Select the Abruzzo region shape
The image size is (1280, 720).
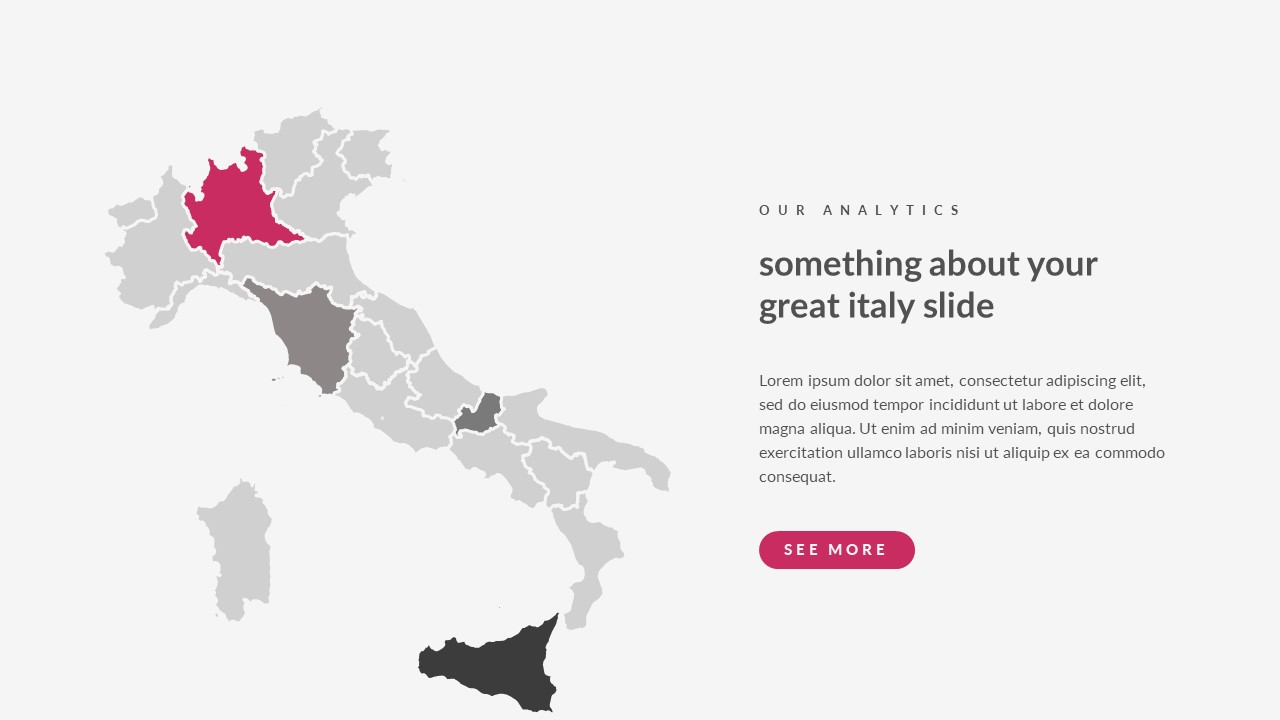click(x=440, y=385)
